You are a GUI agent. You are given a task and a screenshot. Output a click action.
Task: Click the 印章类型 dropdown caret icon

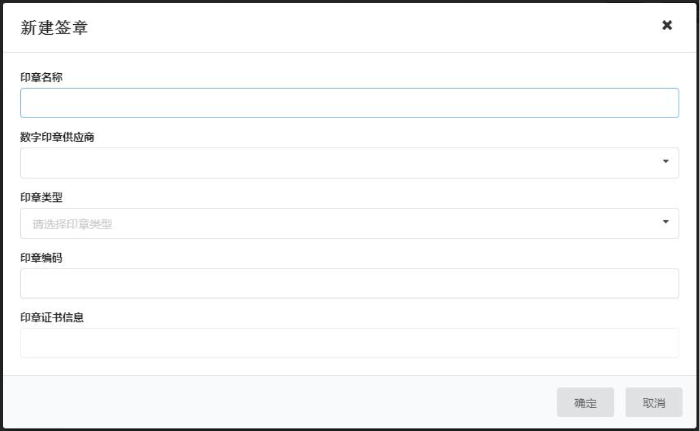pyautogui.click(x=666, y=221)
